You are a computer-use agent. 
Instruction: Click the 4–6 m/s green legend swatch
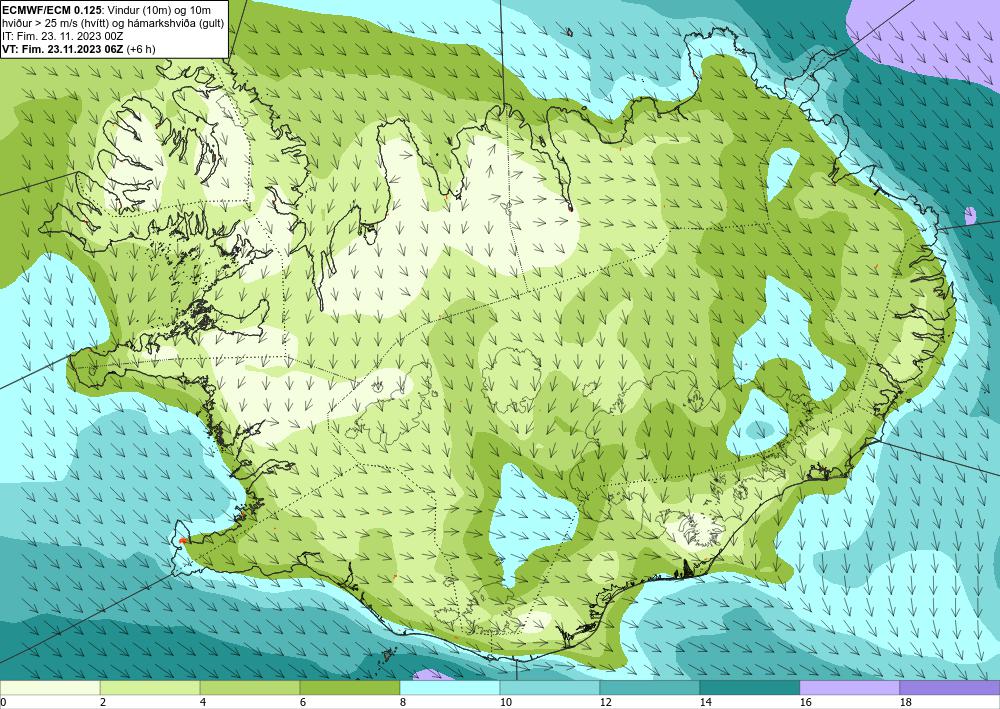click(x=249, y=687)
